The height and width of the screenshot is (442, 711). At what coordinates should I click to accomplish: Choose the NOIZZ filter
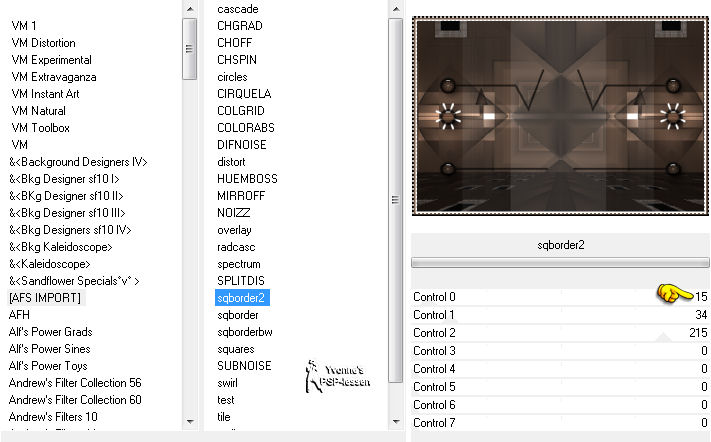(234, 213)
